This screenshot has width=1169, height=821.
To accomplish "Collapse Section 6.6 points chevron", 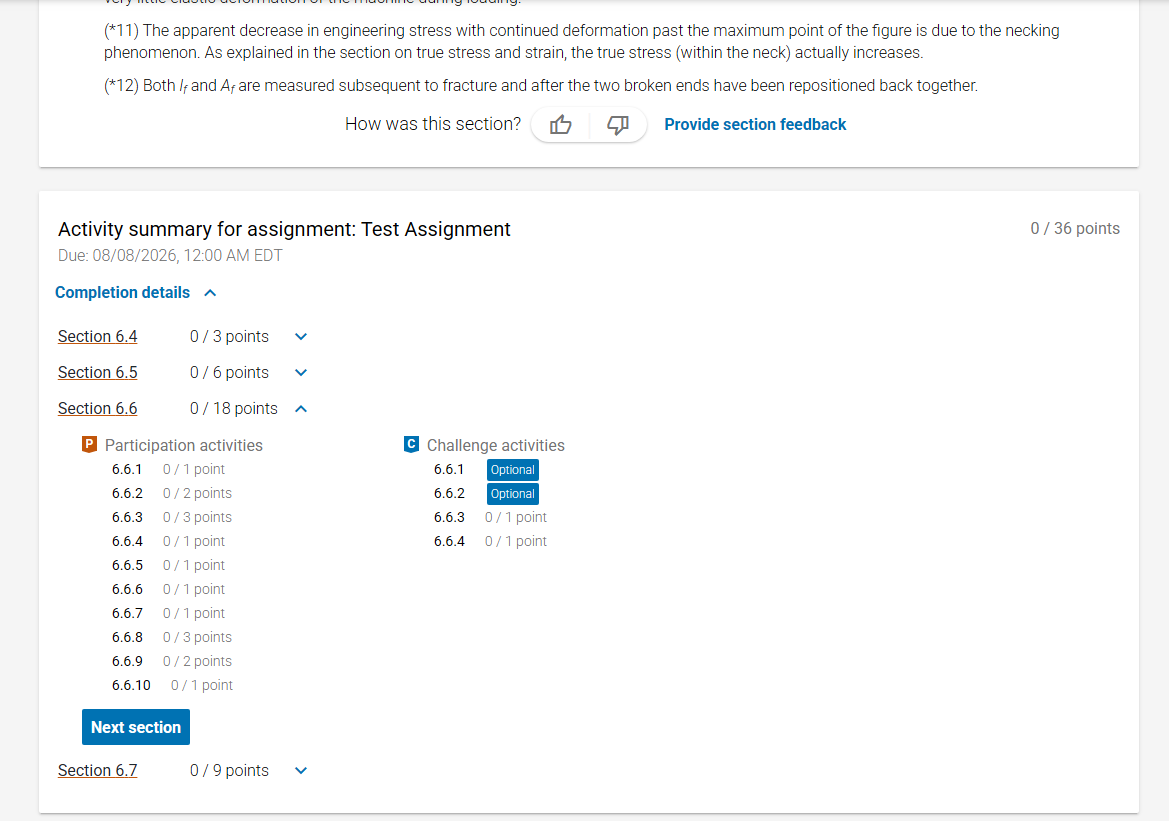I will tap(300, 409).
